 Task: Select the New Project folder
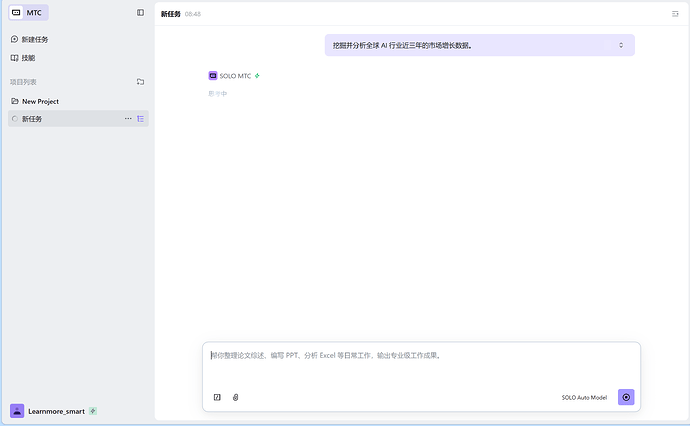40,101
